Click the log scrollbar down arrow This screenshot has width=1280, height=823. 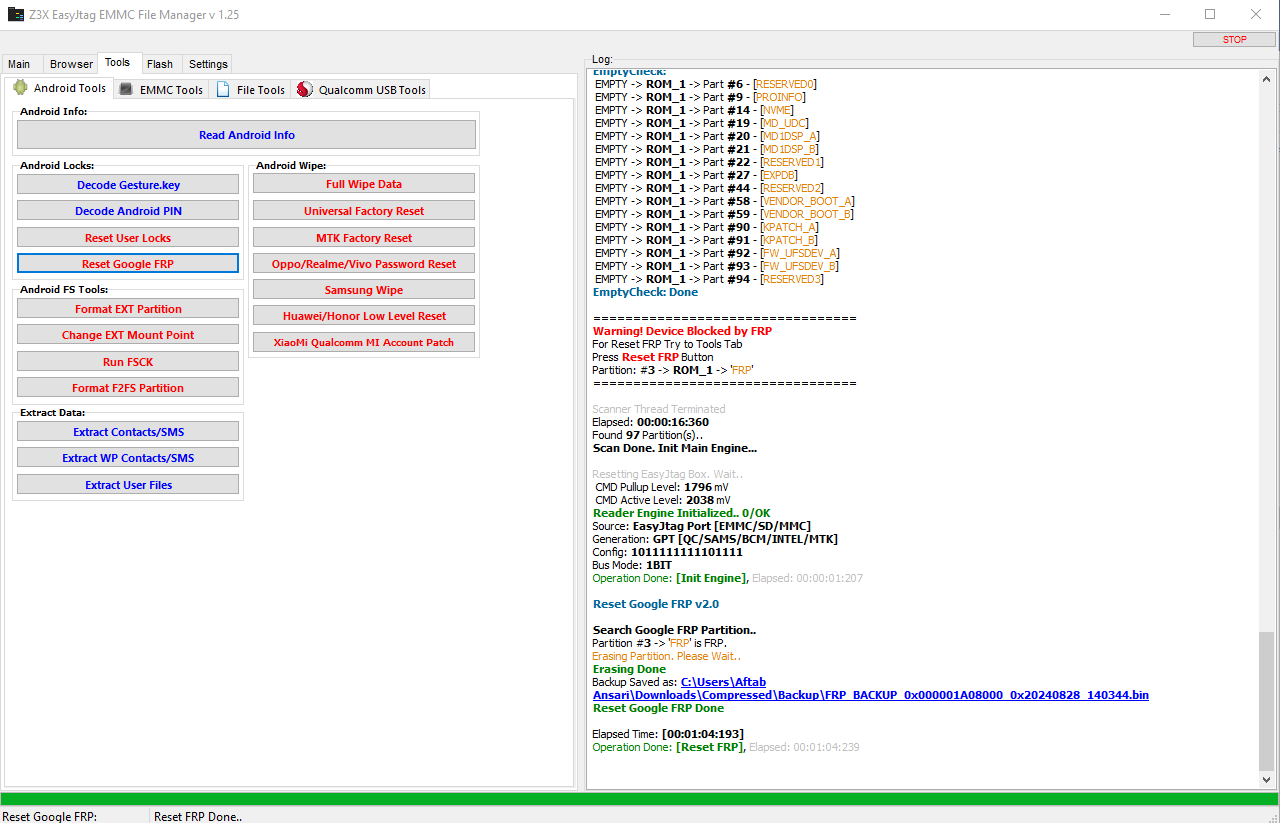1267,779
